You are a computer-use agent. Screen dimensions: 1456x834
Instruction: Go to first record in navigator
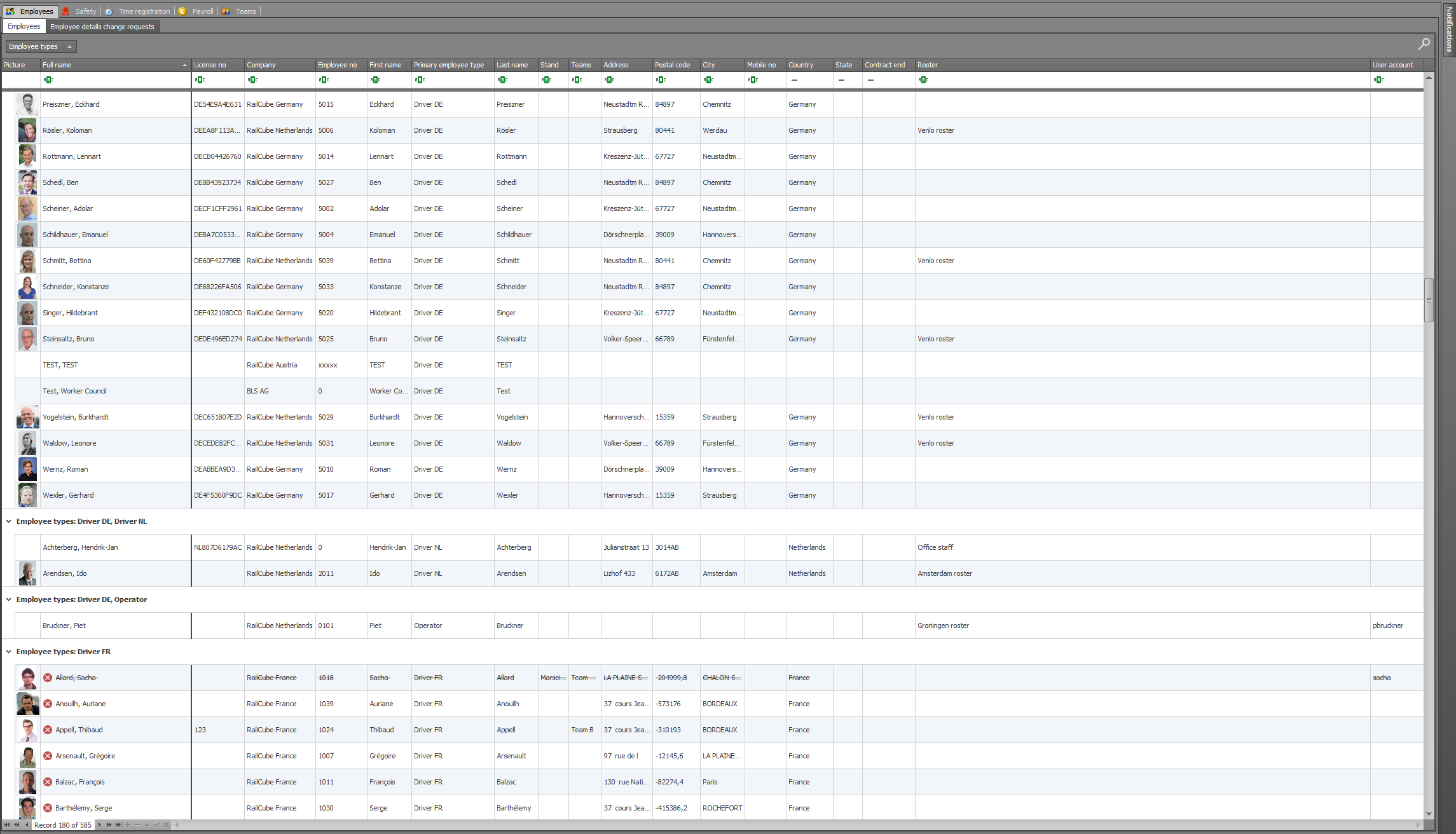click(6, 825)
